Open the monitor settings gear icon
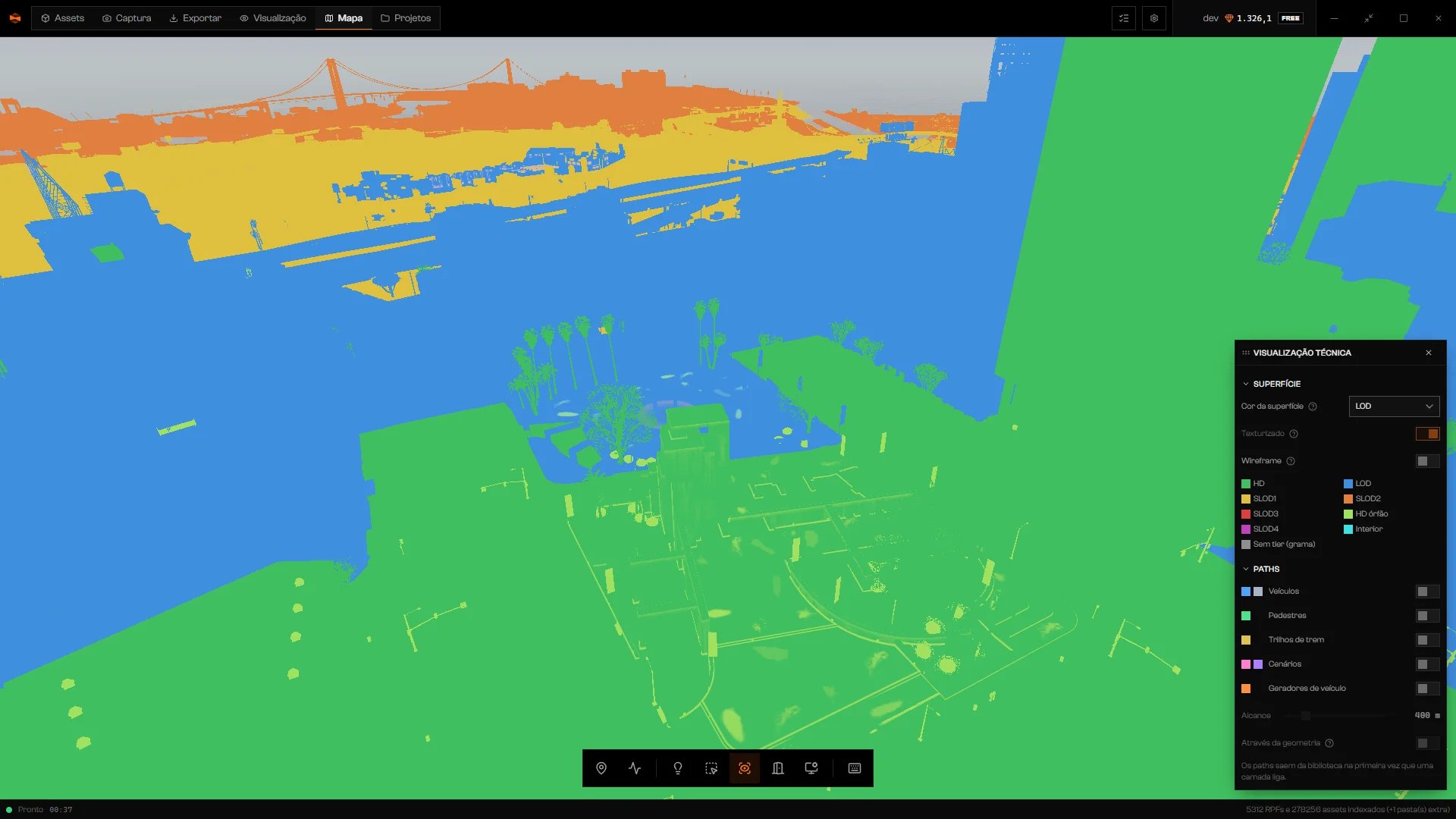 pyautogui.click(x=811, y=768)
